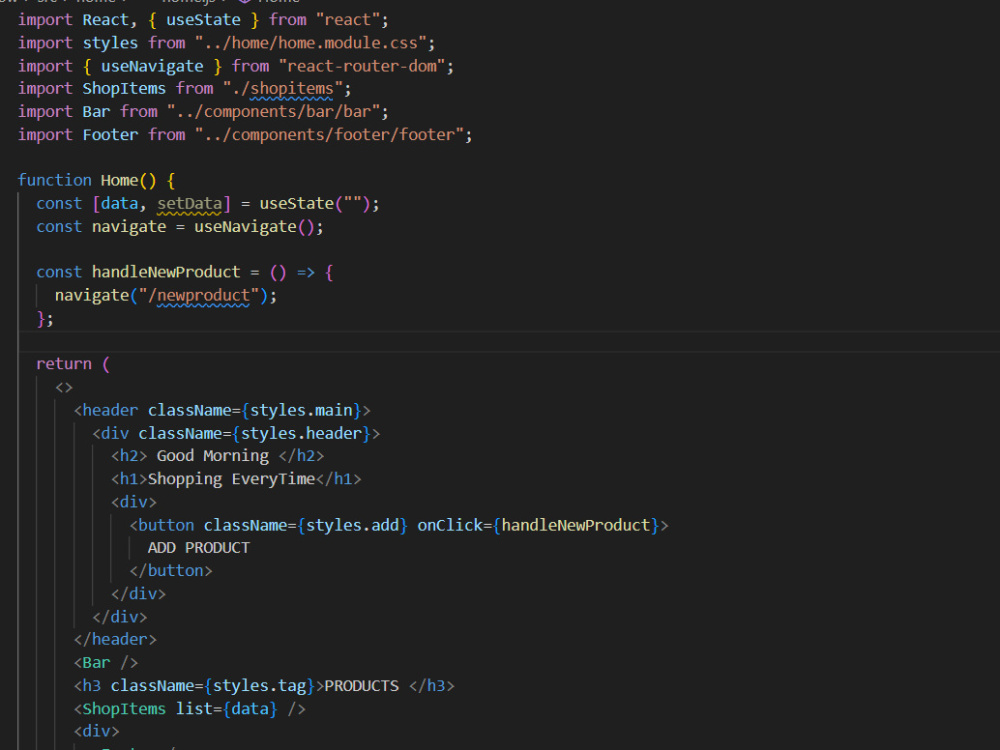1000x750 pixels.
Task: Click the PRODUCTS text inside the h3
Action: [362, 686]
